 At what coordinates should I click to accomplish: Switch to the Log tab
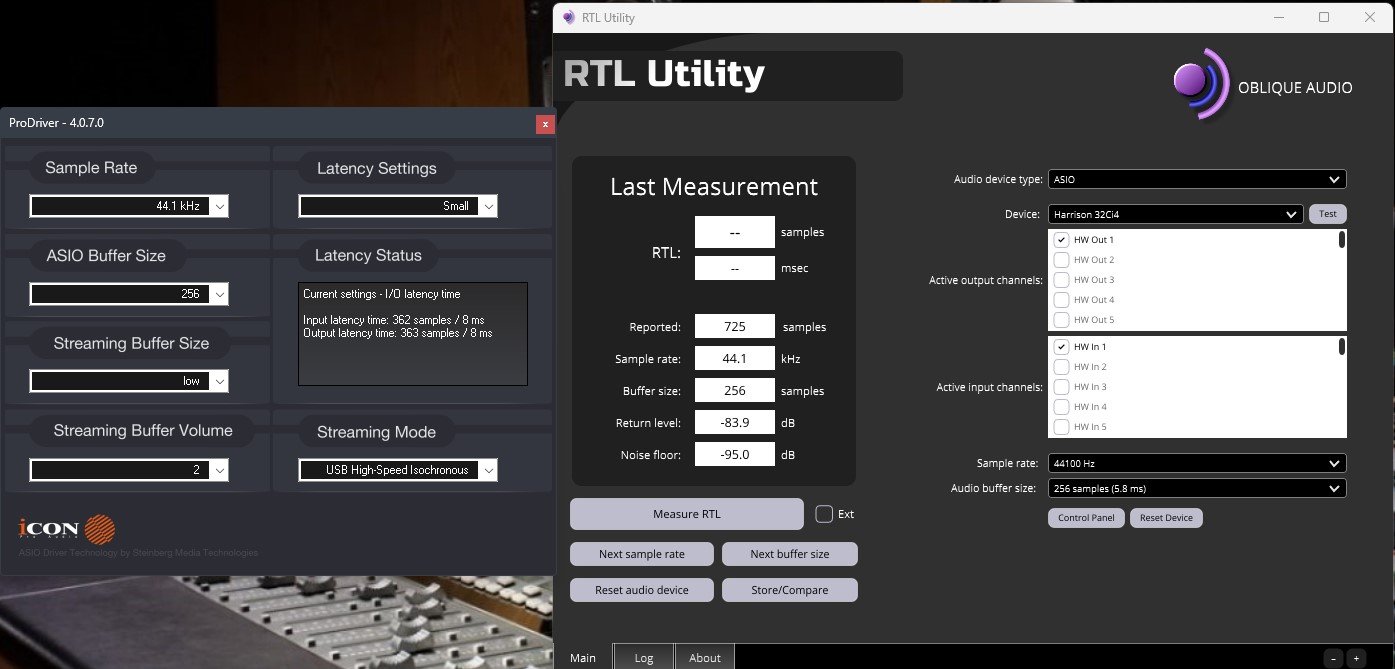[644, 657]
